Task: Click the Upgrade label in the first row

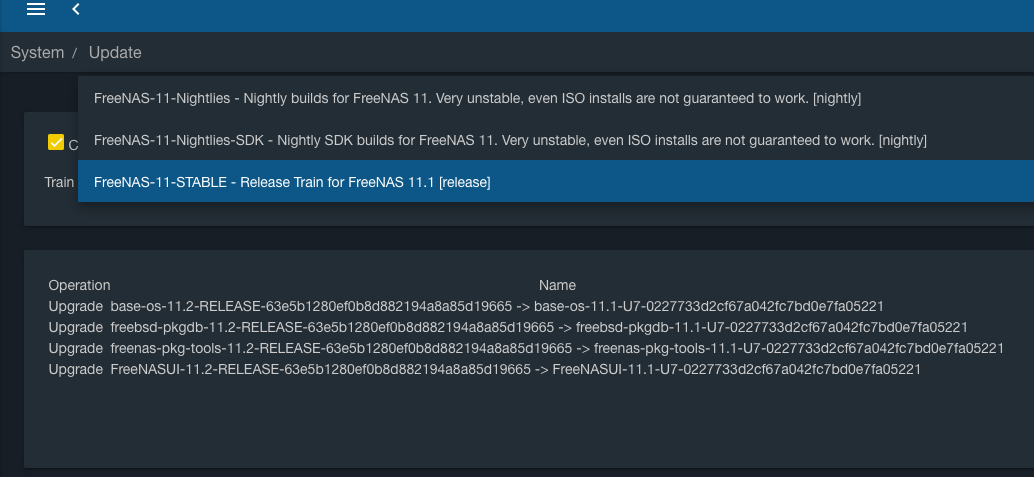Action: [x=75, y=306]
